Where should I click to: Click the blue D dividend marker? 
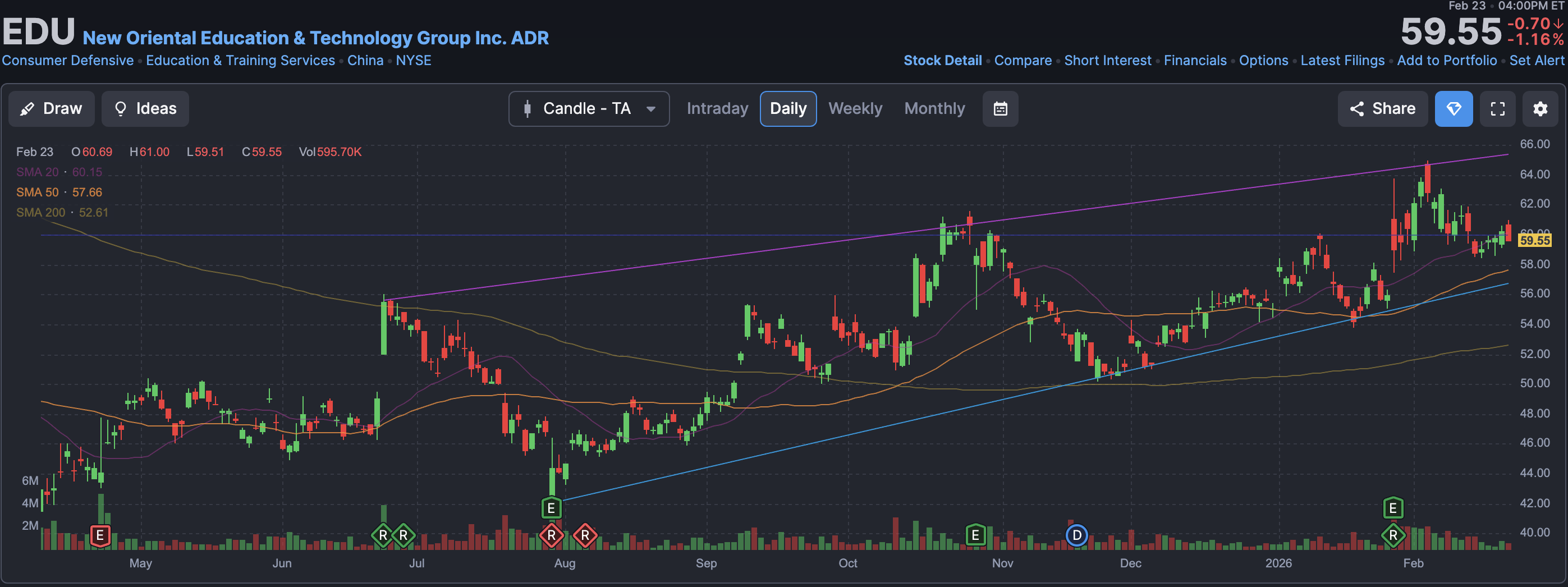point(1077,535)
